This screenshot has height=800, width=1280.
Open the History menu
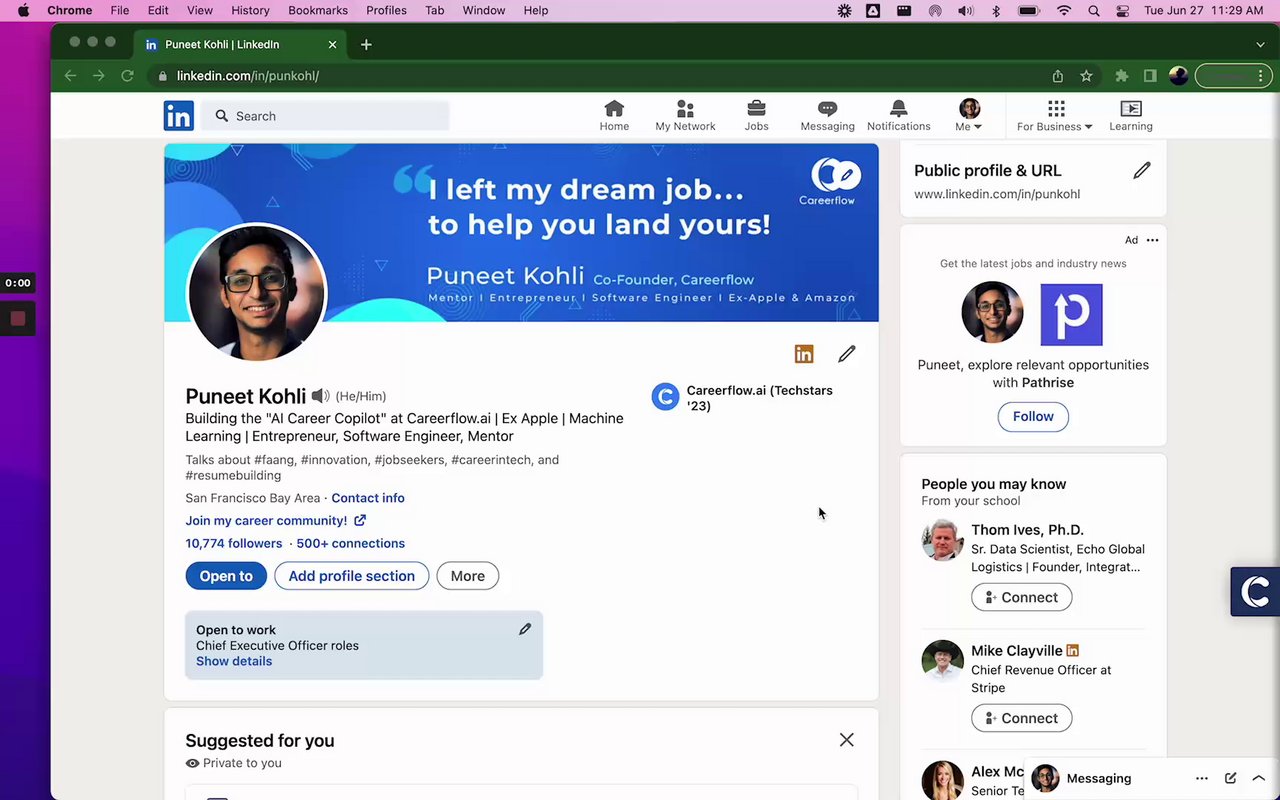coord(250,10)
